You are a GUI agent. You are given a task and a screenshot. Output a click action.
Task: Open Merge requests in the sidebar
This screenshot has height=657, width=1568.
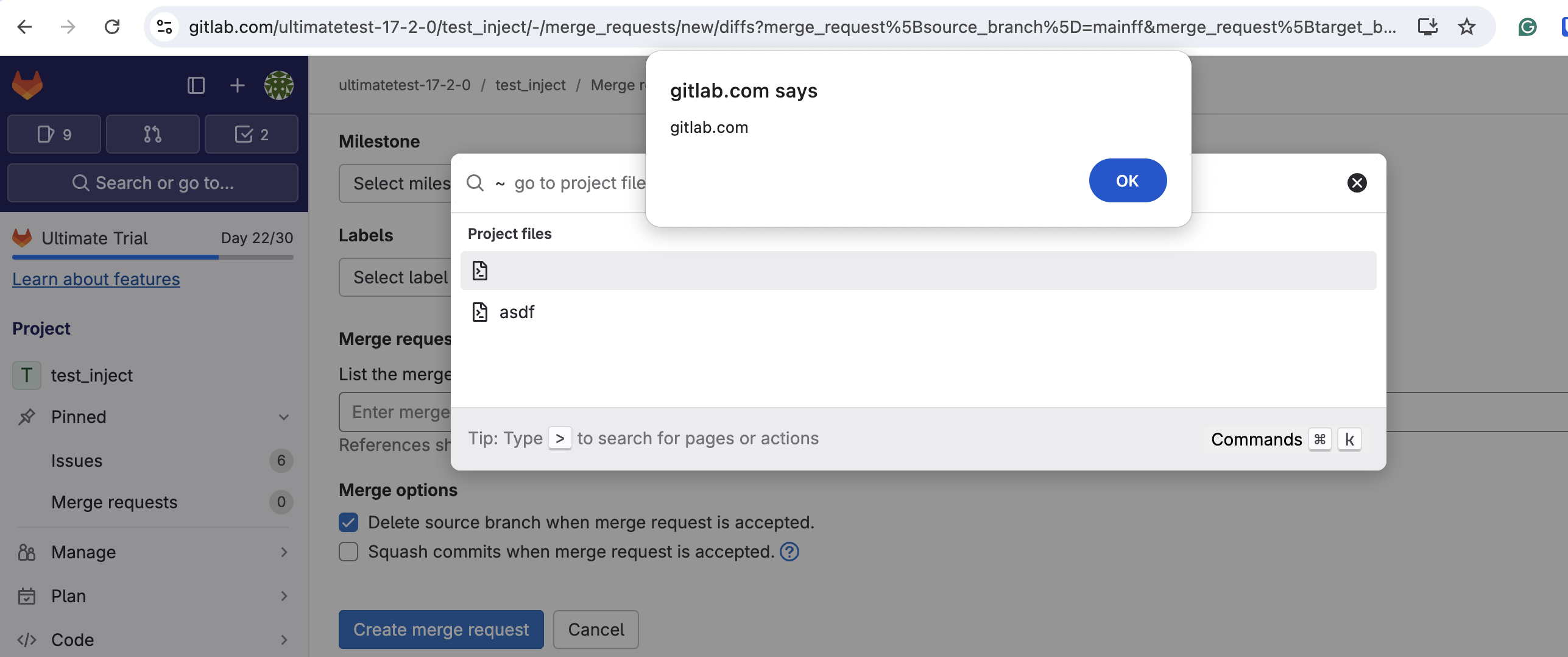(x=115, y=502)
